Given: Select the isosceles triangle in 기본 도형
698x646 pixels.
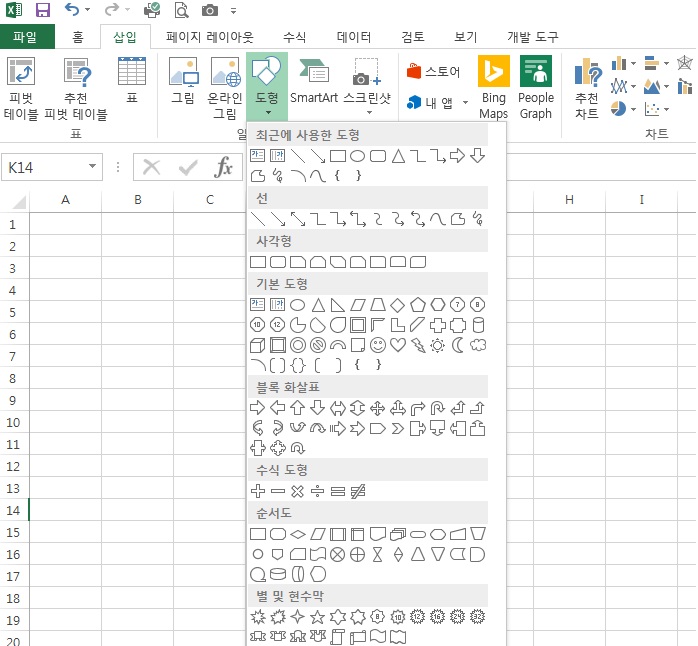Looking at the screenshot, I should [x=318, y=305].
